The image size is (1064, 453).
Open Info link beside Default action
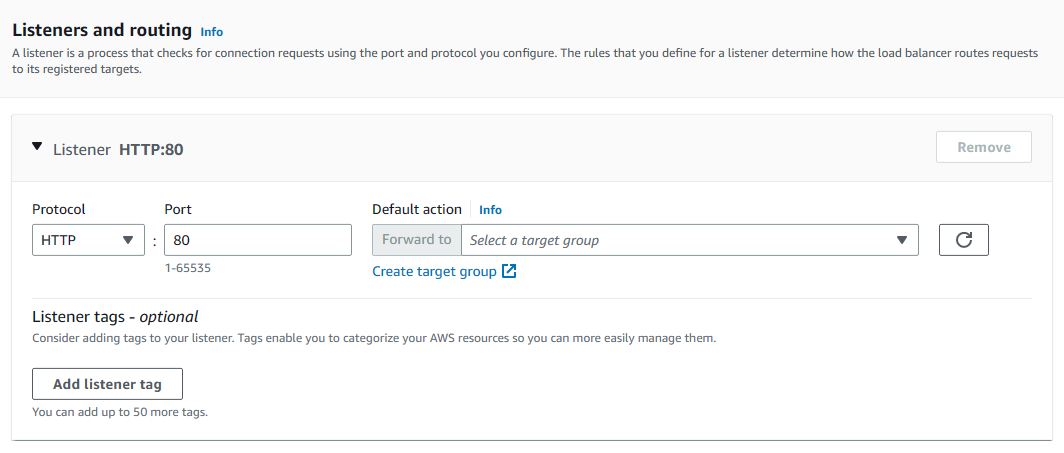(x=491, y=210)
